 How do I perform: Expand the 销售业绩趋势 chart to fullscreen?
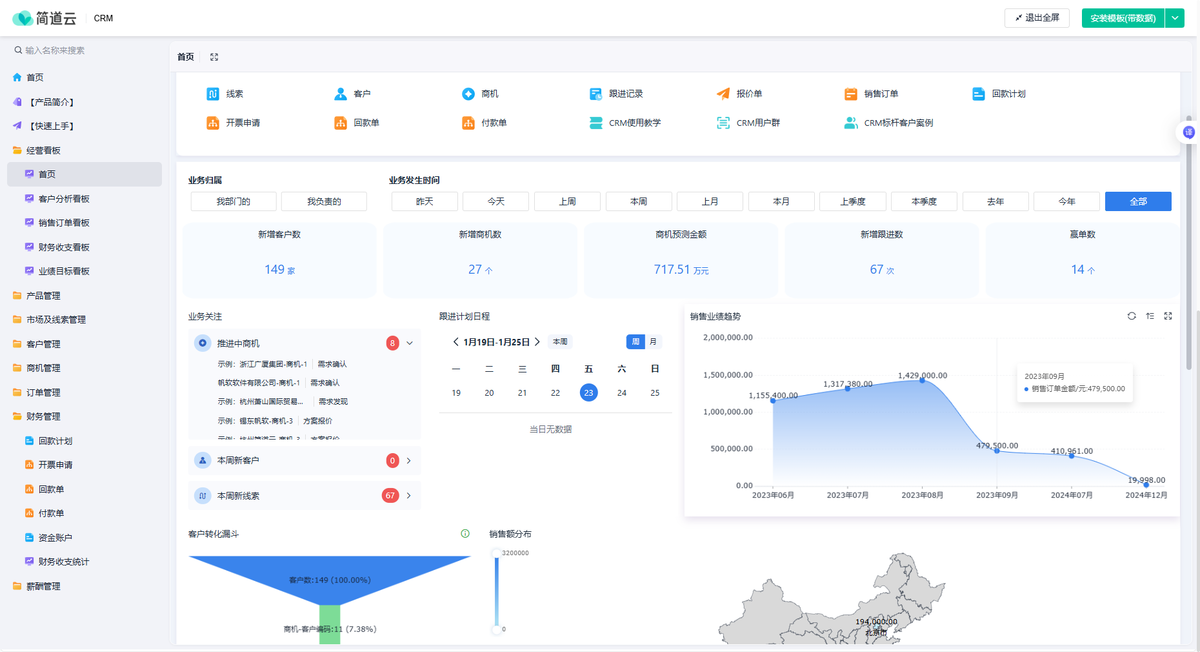(x=1168, y=316)
